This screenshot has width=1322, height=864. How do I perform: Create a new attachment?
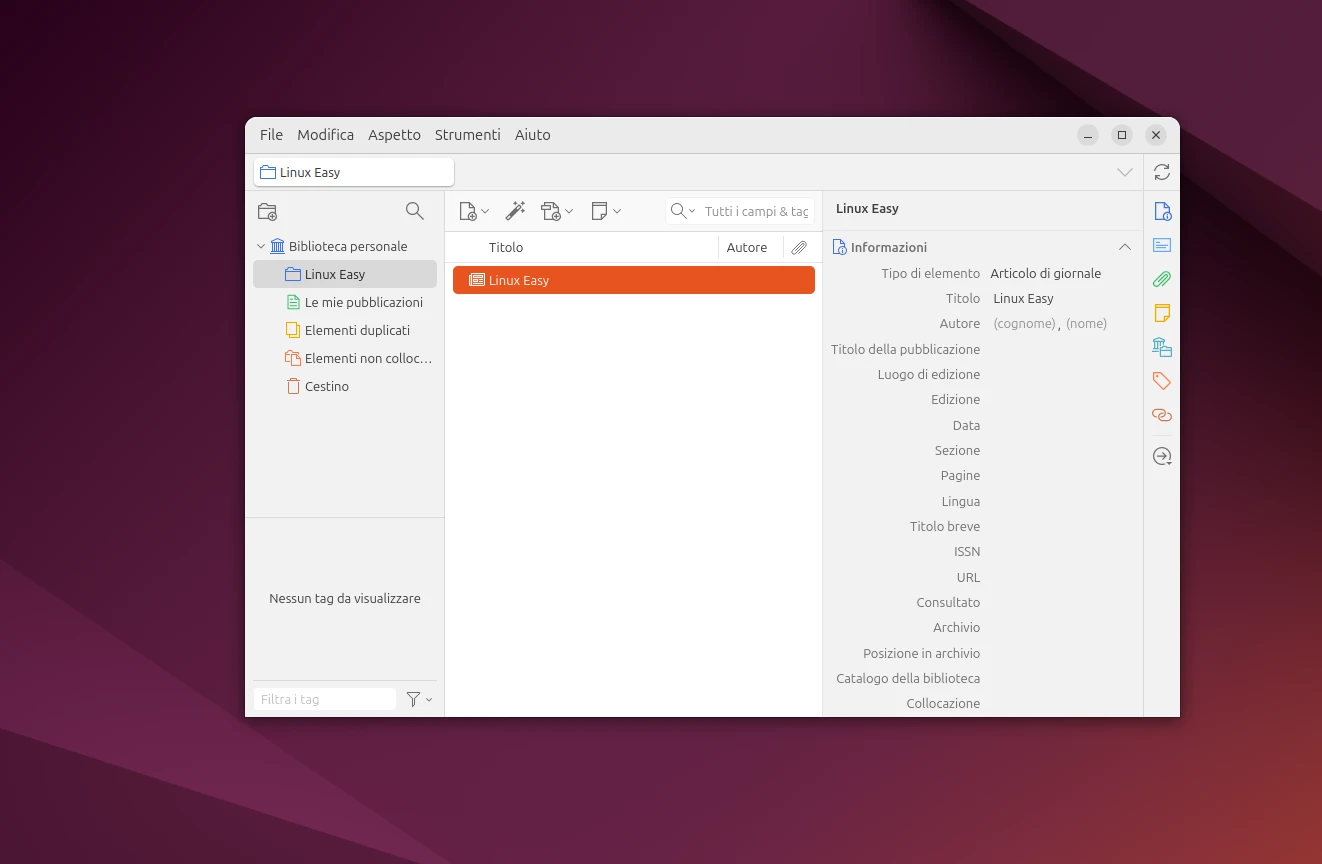551,211
